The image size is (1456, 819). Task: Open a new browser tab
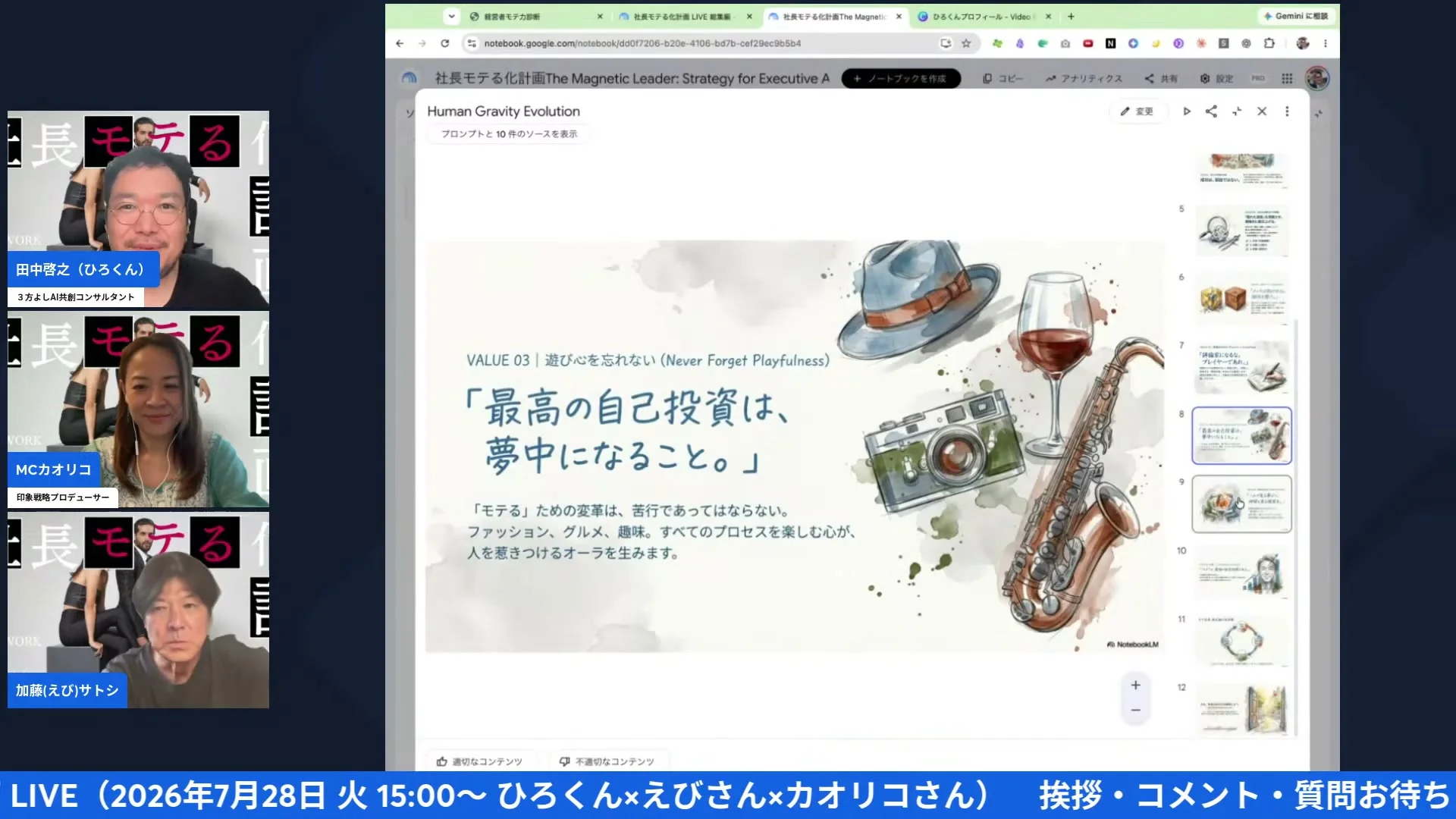point(1071,16)
